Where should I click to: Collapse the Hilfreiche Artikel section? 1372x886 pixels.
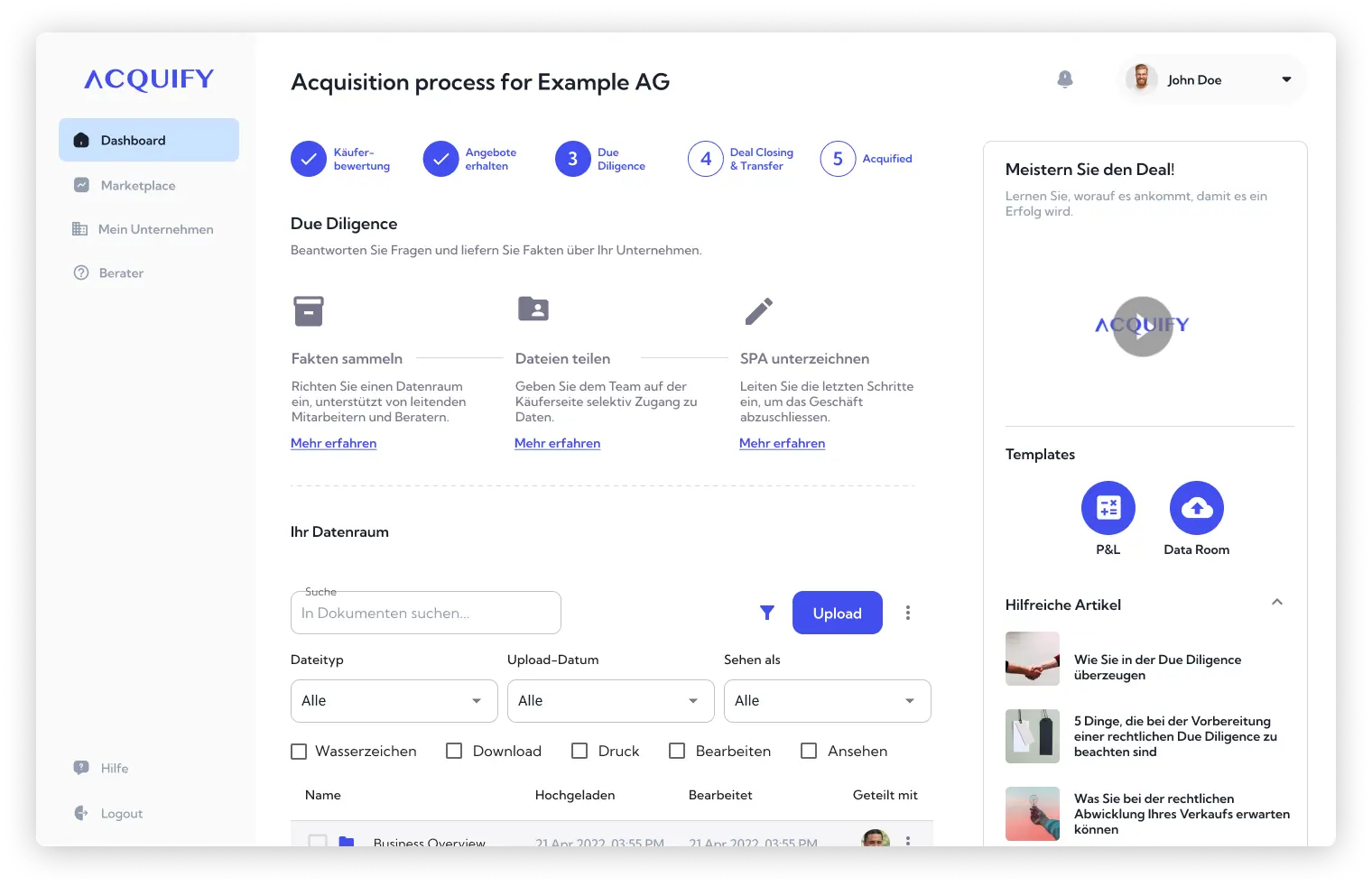[x=1277, y=603]
